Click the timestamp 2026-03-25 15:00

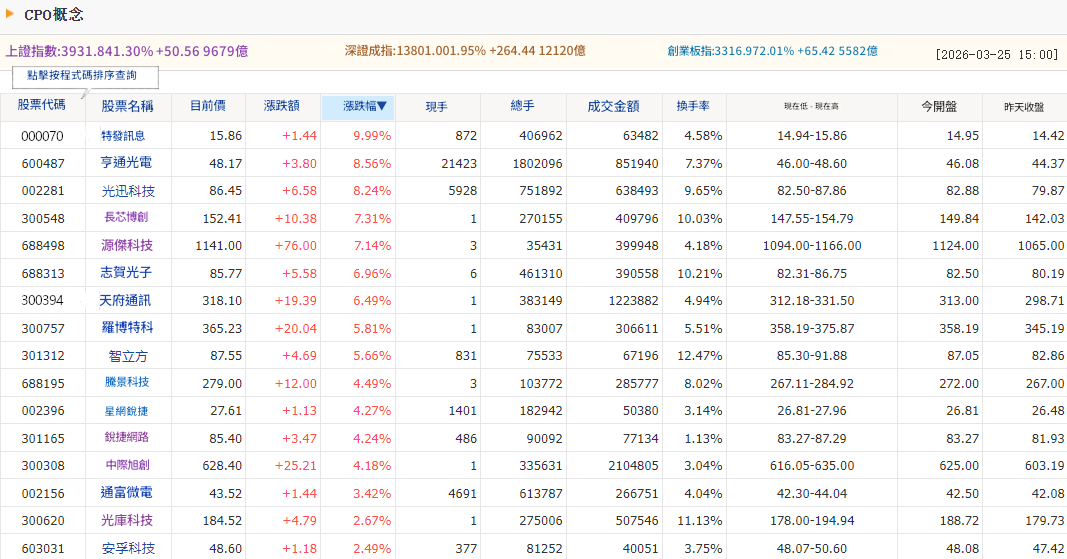pyautogui.click(x=998, y=55)
